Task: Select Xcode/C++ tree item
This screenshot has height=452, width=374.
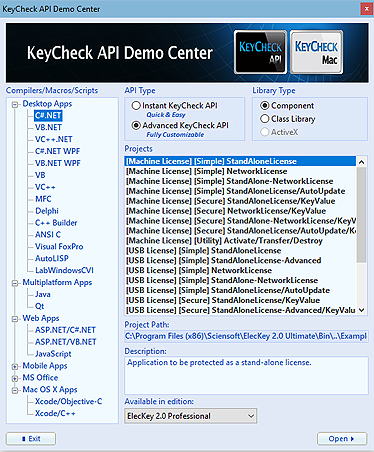Action: click(55, 413)
